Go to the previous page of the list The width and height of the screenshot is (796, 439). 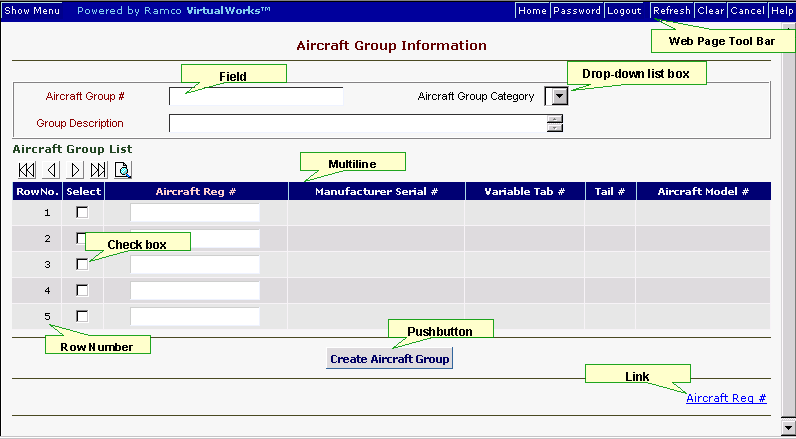pyautogui.click(x=50, y=170)
